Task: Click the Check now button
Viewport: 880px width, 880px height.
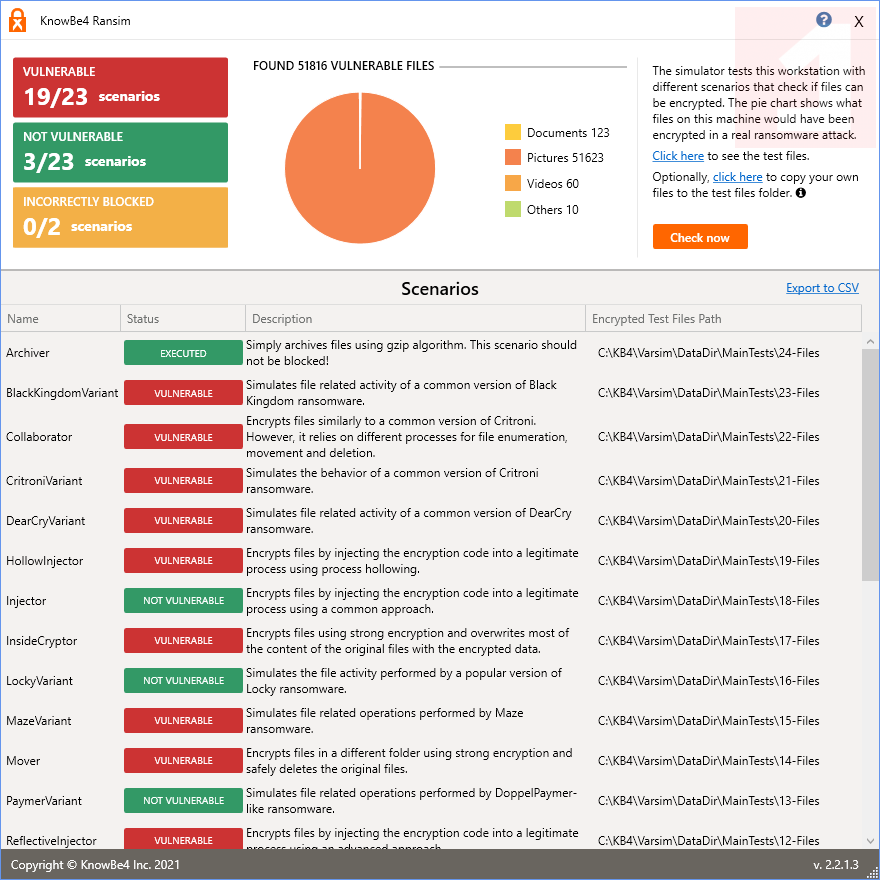Action: (x=700, y=237)
